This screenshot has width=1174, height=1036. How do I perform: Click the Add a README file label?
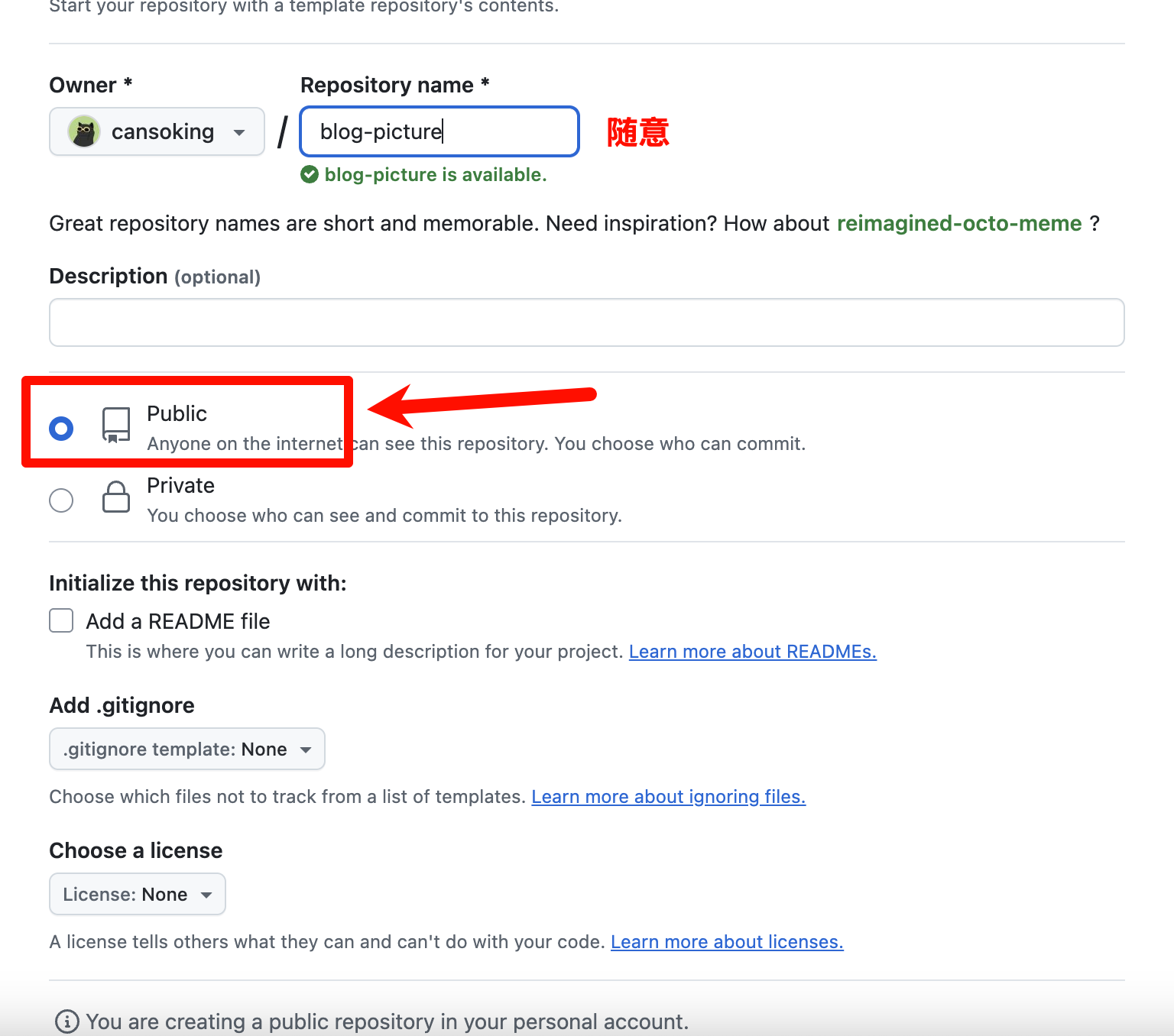[x=178, y=621]
